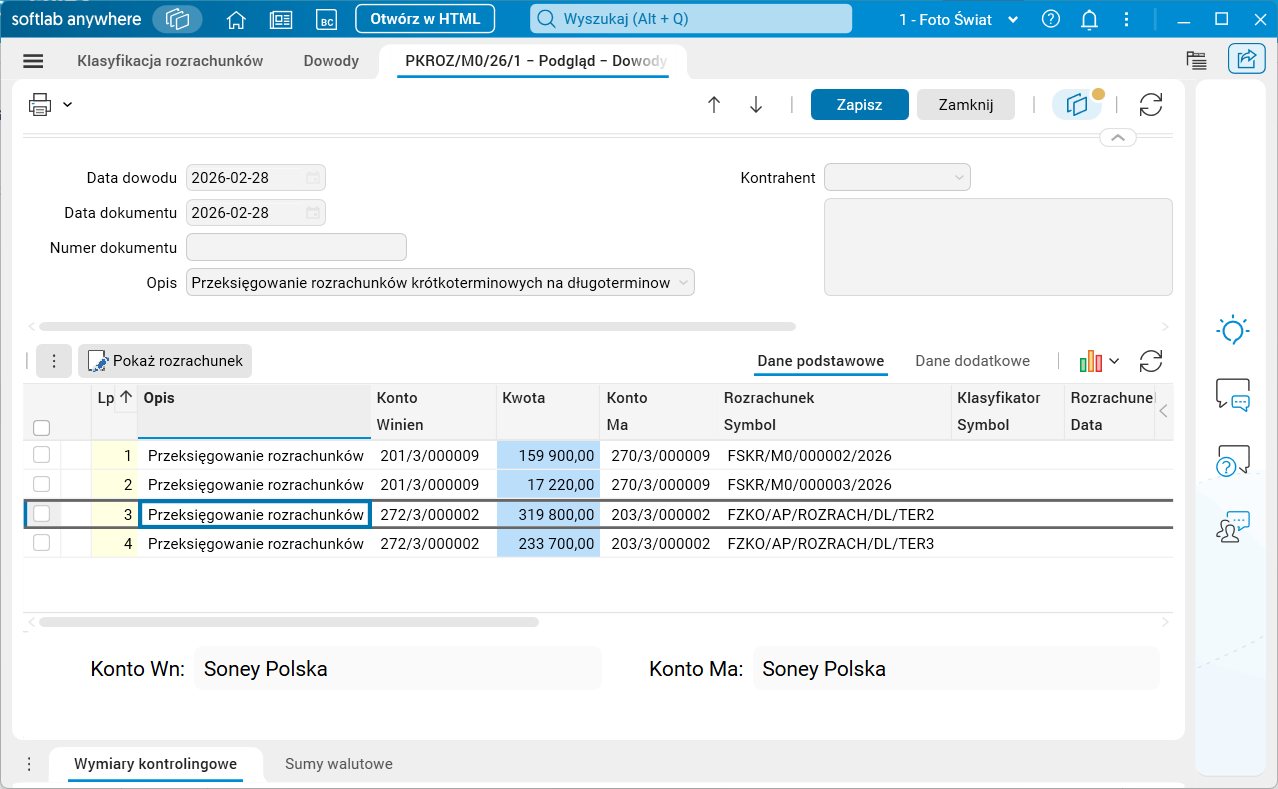Open the hamburger main menu

click(33, 61)
